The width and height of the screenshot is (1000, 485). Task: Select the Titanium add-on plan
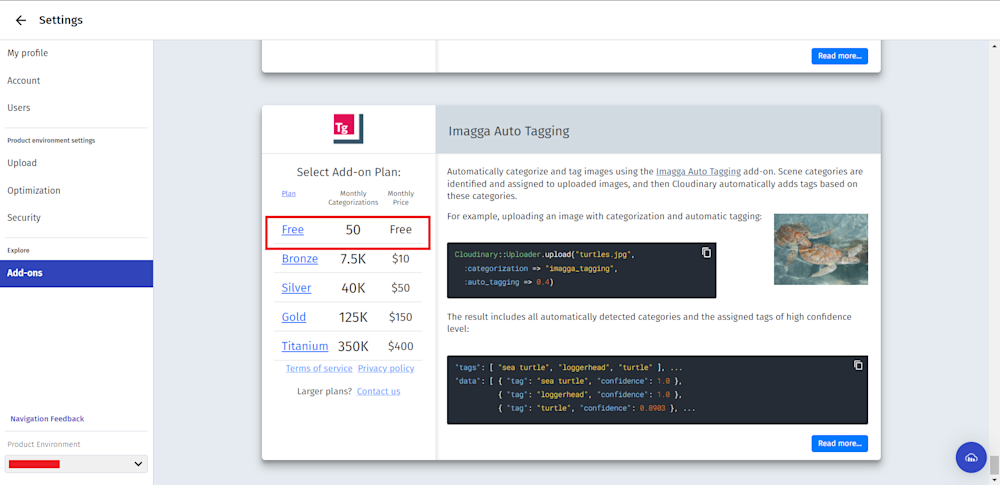pyautogui.click(x=305, y=346)
